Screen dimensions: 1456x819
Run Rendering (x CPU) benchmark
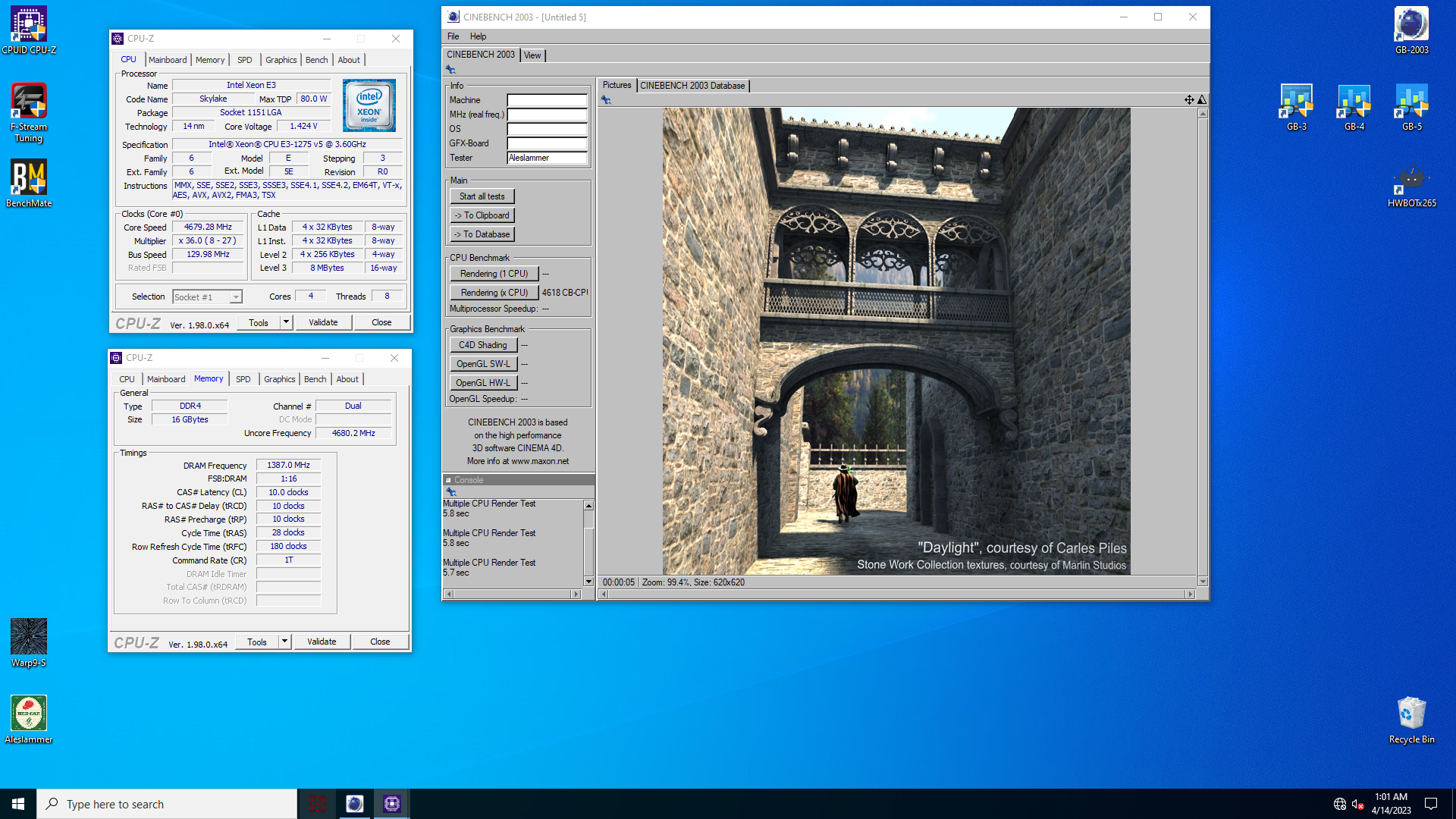(x=494, y=293)
